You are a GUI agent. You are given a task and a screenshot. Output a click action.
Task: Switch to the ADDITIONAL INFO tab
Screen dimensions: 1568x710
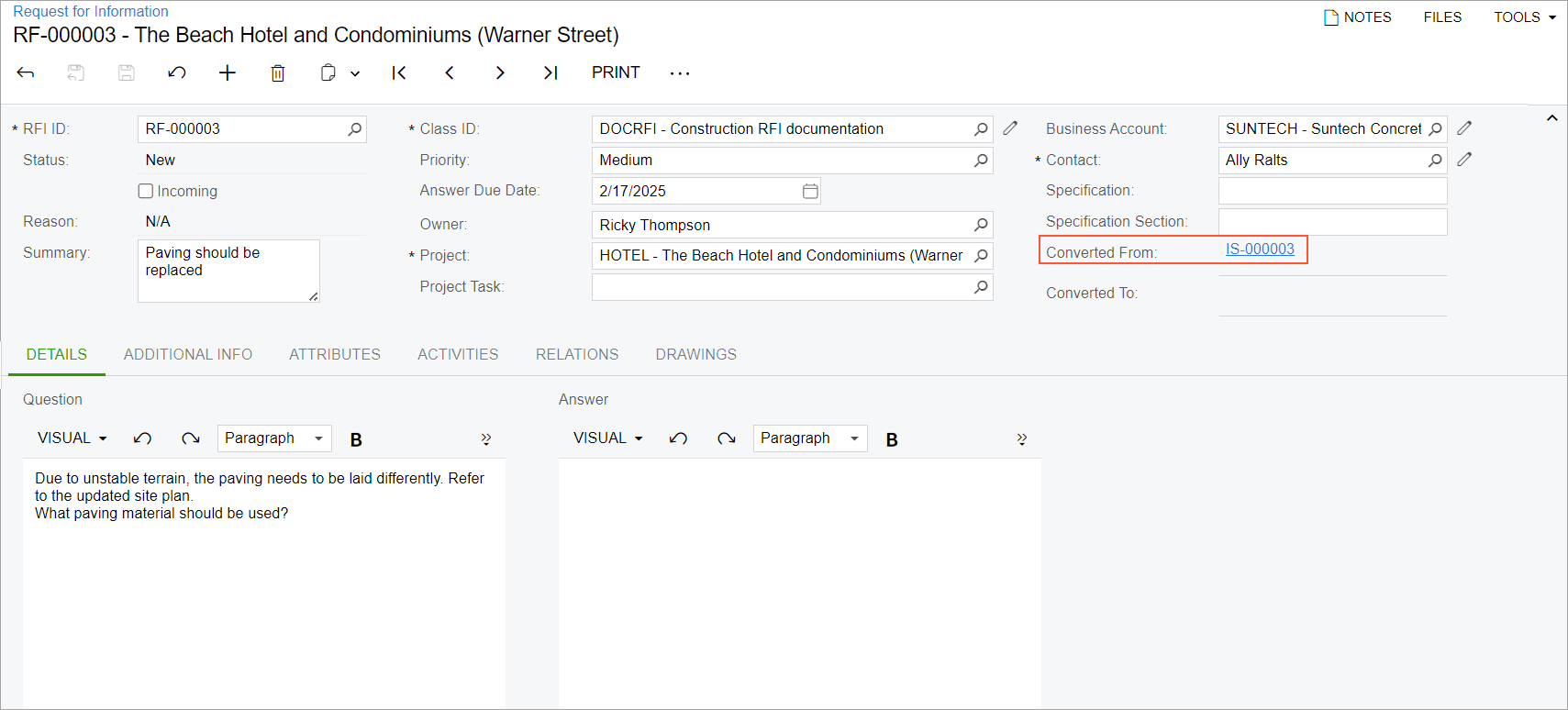[188, 354]
